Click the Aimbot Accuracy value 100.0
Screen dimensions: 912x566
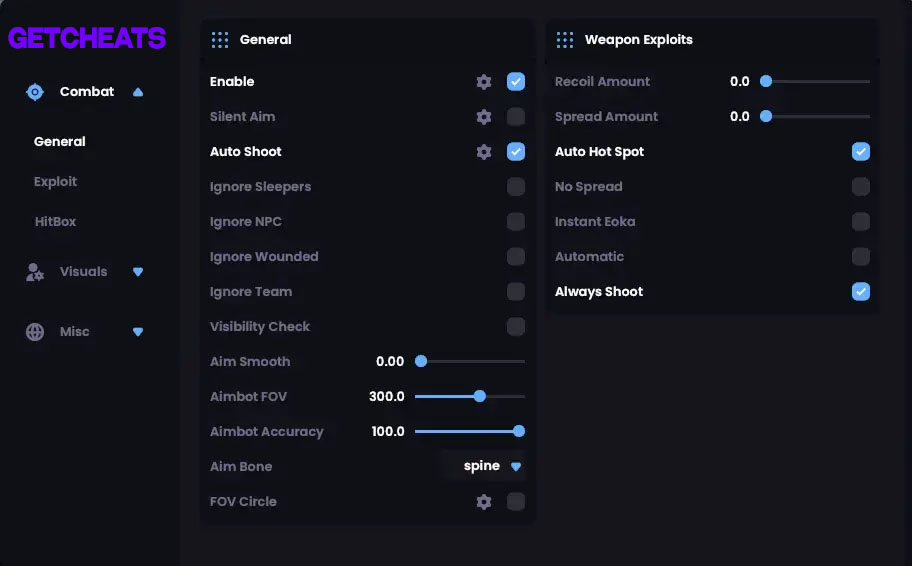388,431
